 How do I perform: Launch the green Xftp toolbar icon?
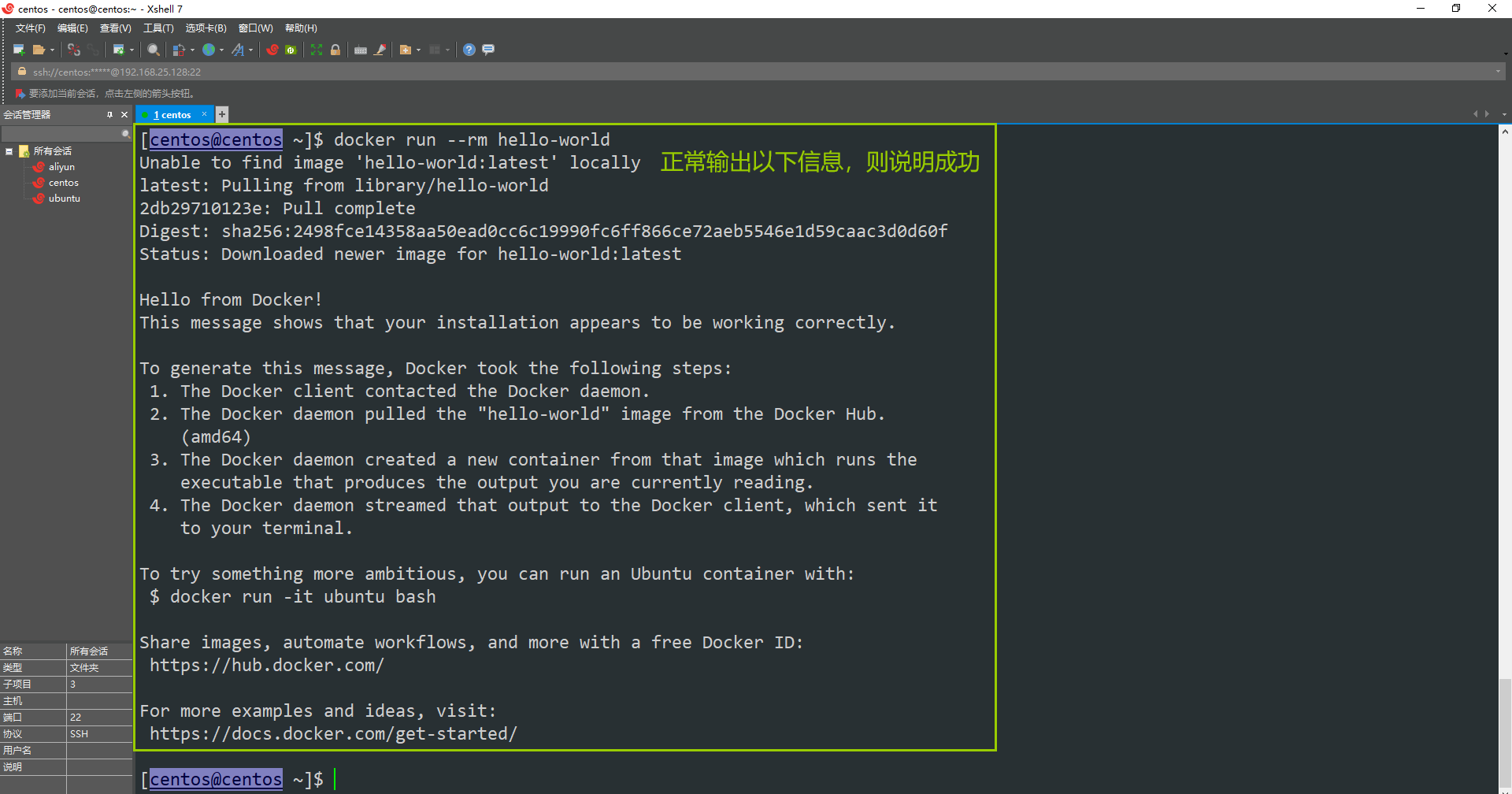click(291, 50)
